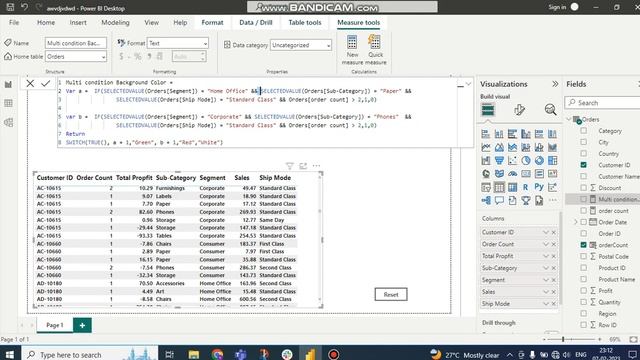Choose the funnel chart visual
The width and height of the screenshot is (640, 360).
tap(499, 161)
